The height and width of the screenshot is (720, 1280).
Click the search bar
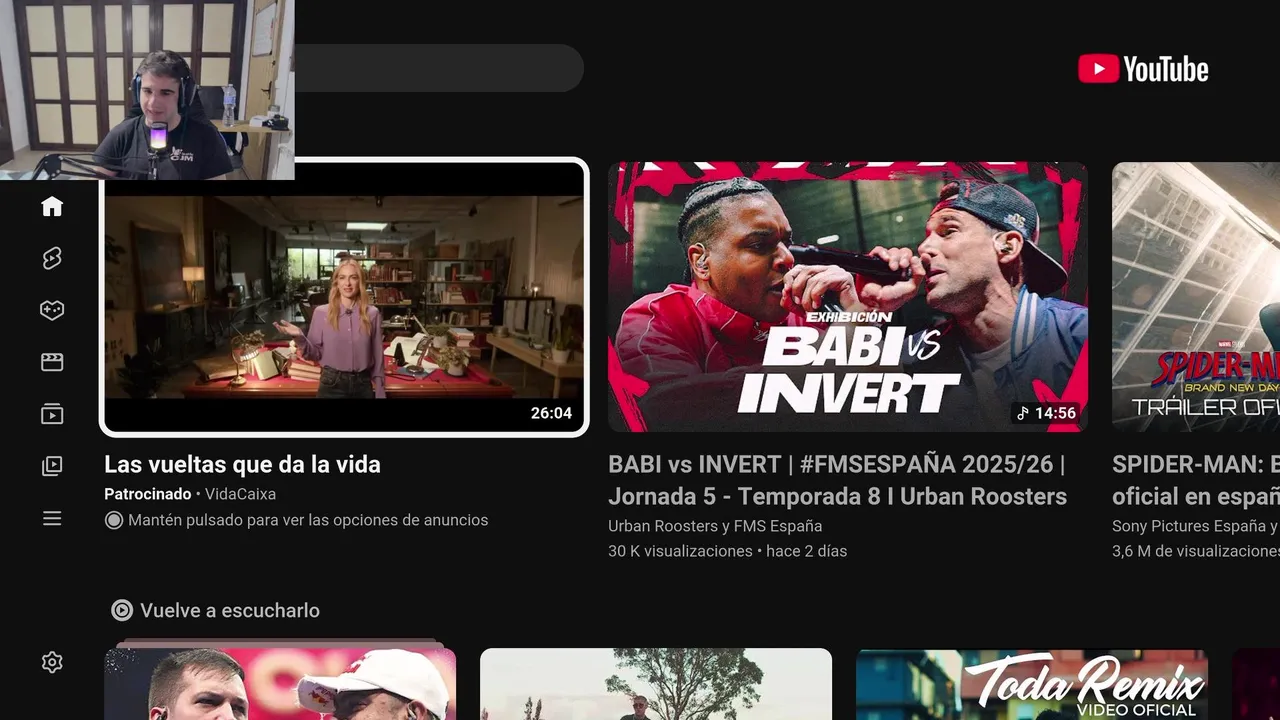coord(438,68)
